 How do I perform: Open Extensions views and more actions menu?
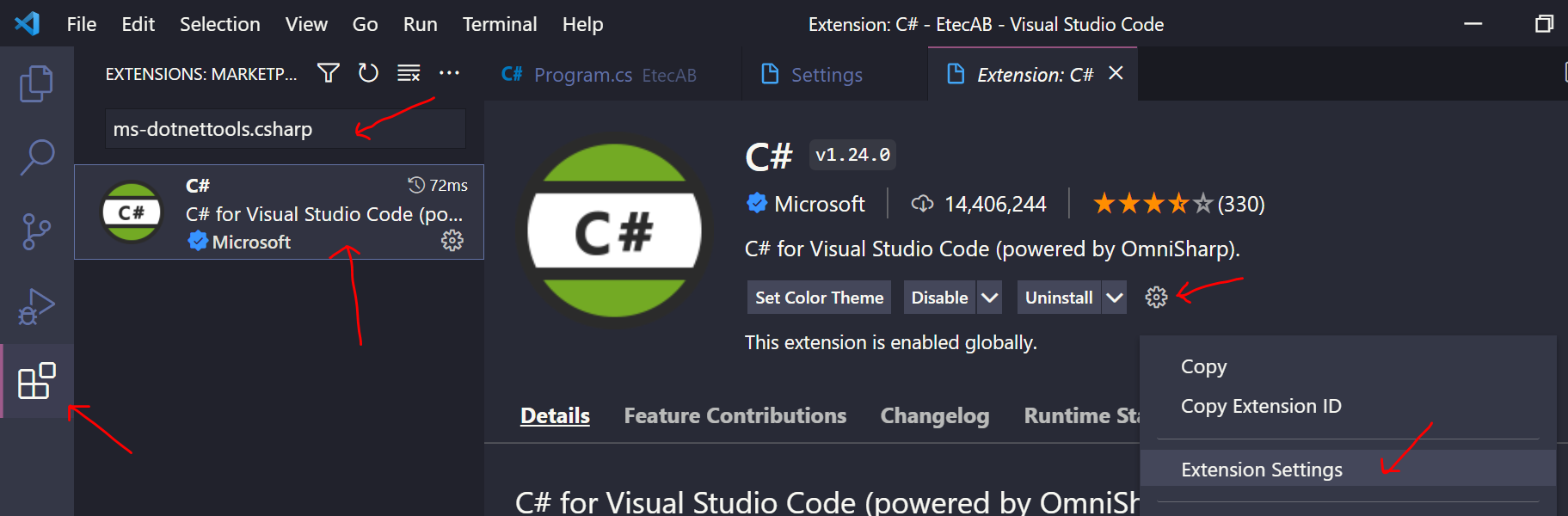coord(449,73)
